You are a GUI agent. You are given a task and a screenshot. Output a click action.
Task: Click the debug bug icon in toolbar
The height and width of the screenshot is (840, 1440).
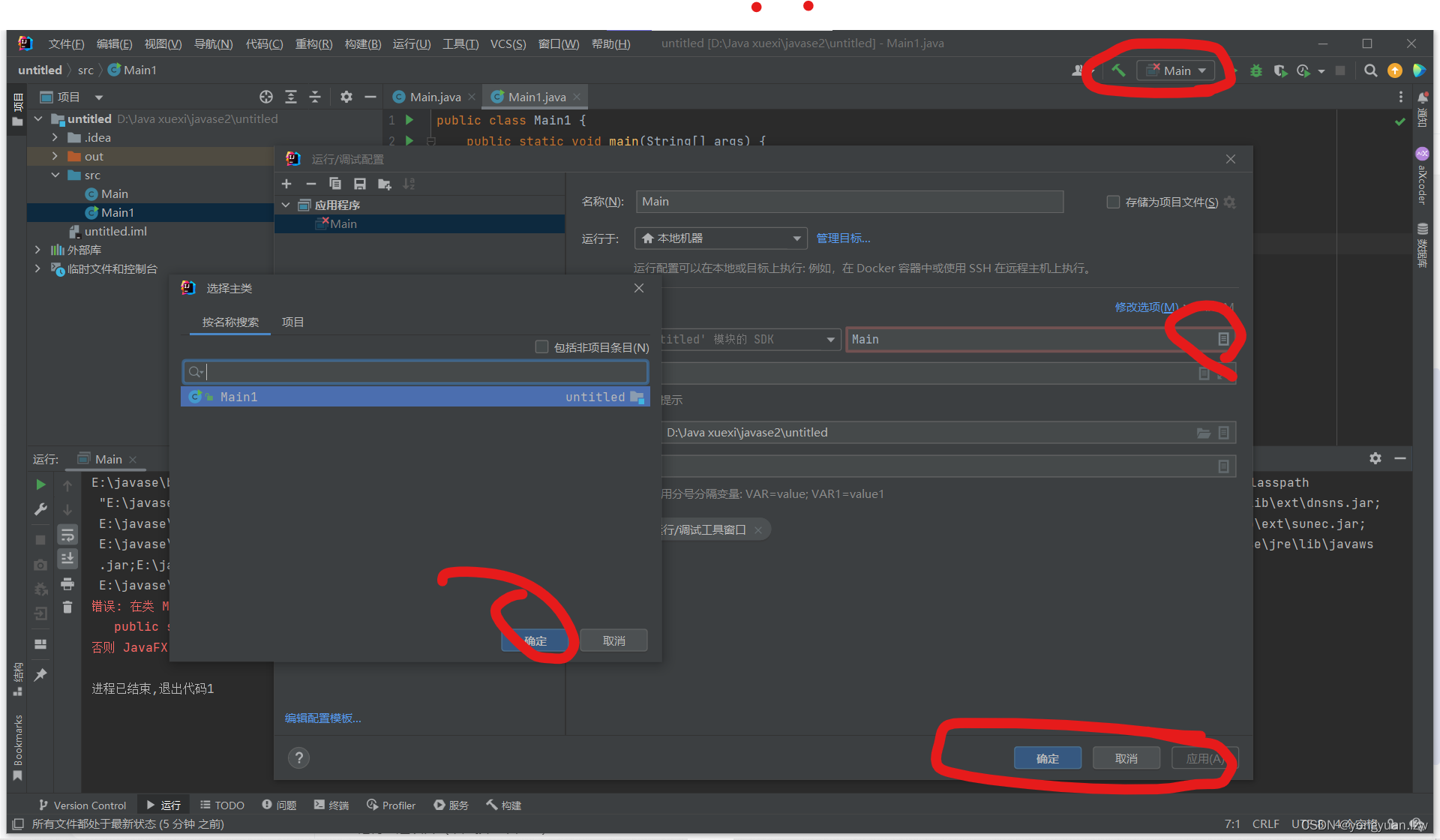(x=1256, y=70)
